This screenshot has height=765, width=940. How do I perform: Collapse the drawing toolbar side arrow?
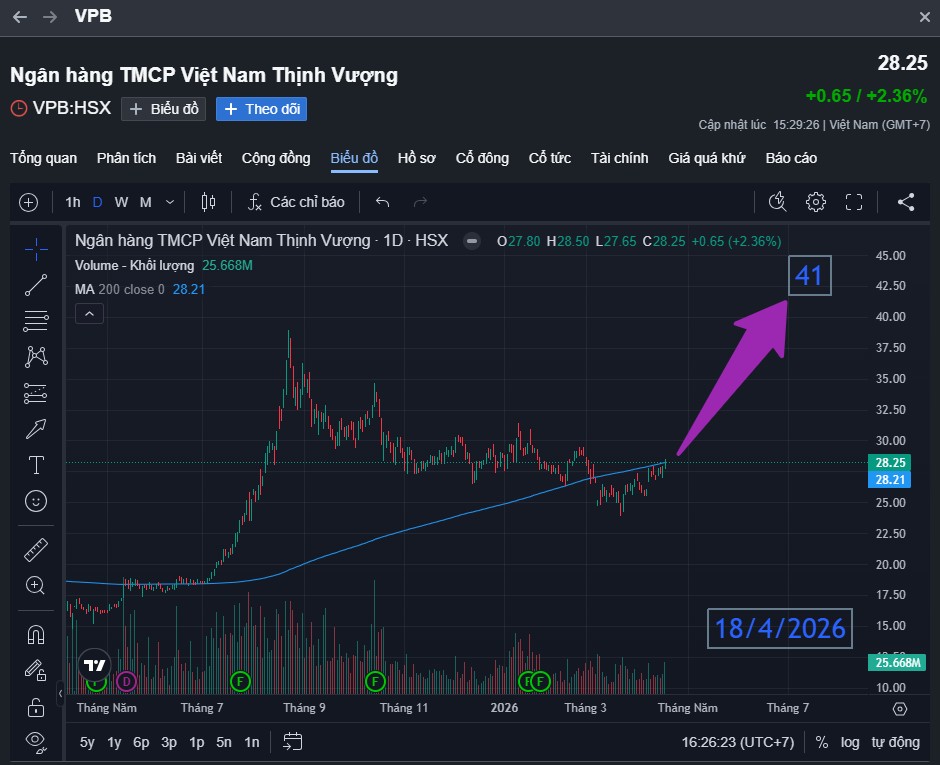coord(61,694)
